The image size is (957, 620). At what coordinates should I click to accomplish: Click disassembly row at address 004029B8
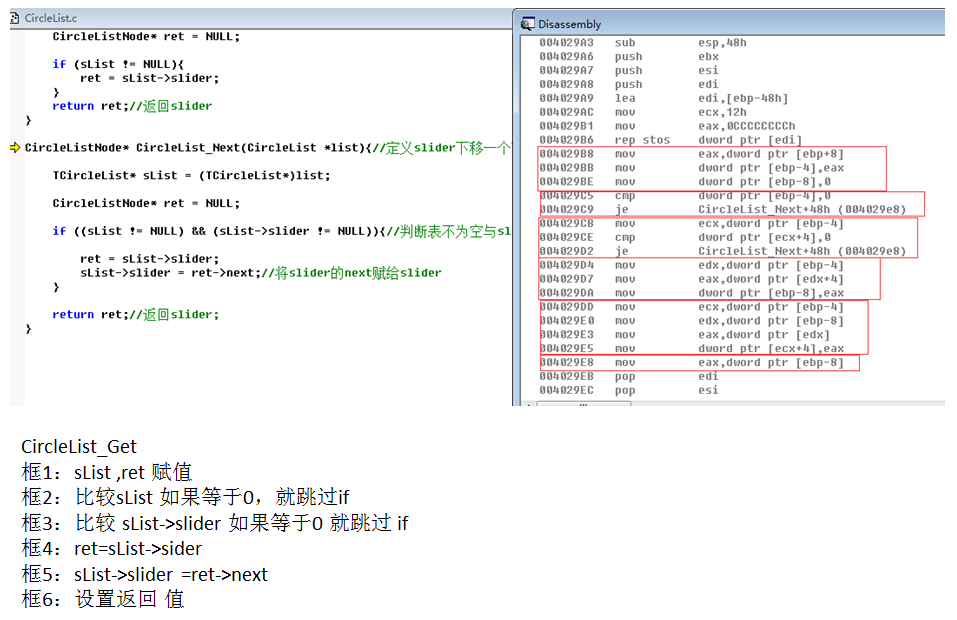point(692,154)
